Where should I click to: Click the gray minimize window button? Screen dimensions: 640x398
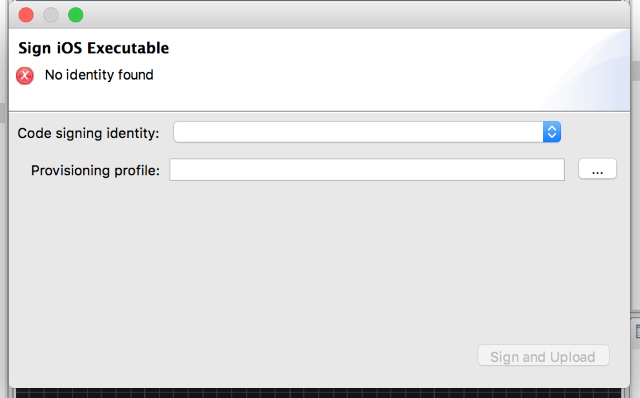pos(51,15)
